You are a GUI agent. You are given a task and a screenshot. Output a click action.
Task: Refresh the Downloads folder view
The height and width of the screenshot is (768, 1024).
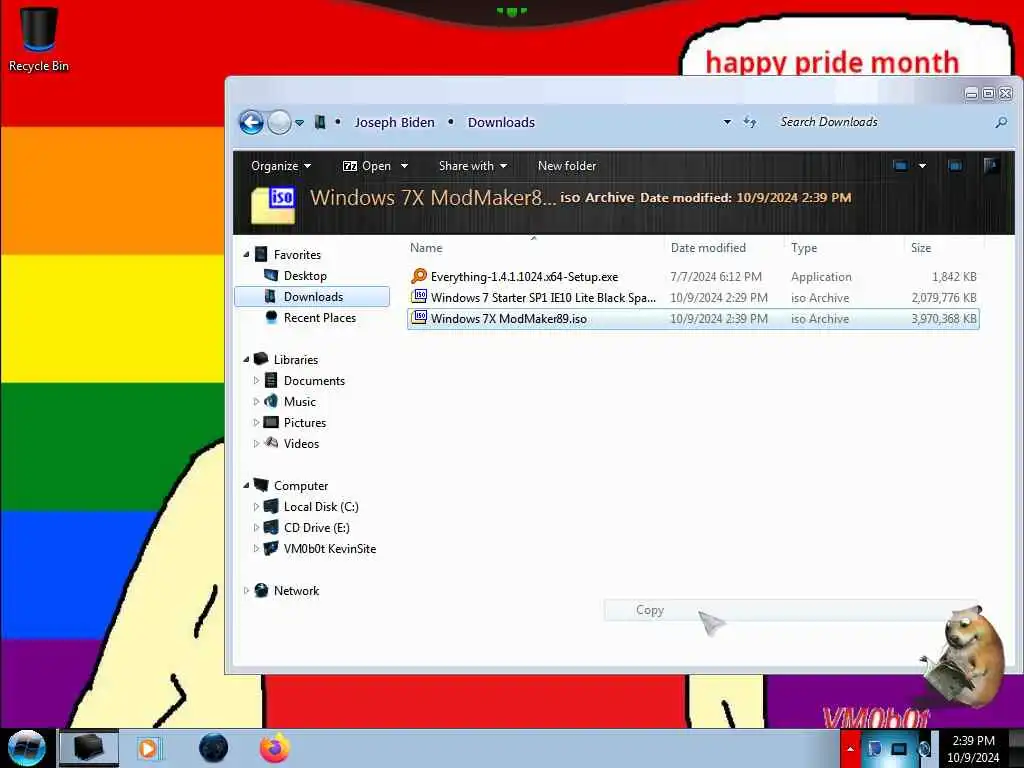[x=750, y=122]
